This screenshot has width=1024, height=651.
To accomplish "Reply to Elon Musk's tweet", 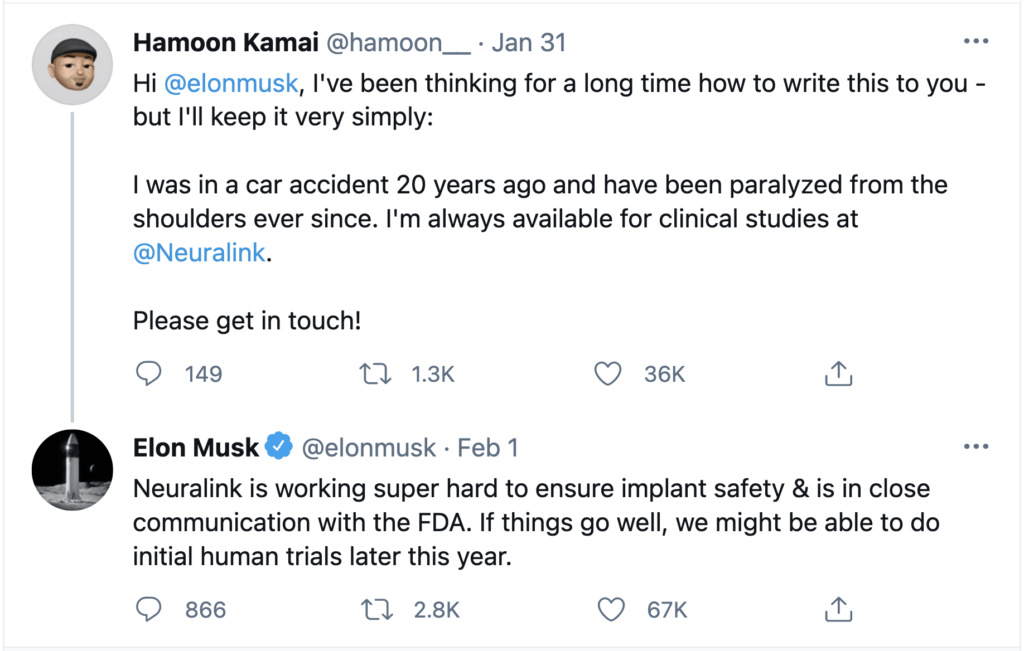I will (148, 609).
